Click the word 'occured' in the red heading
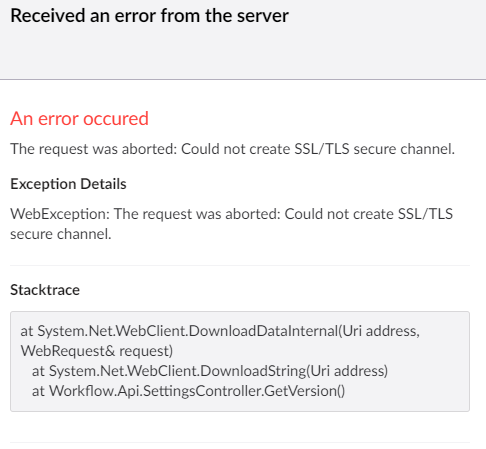Image resolution: width=486 pixels, height=449 pixels. [x=116, y=119]
